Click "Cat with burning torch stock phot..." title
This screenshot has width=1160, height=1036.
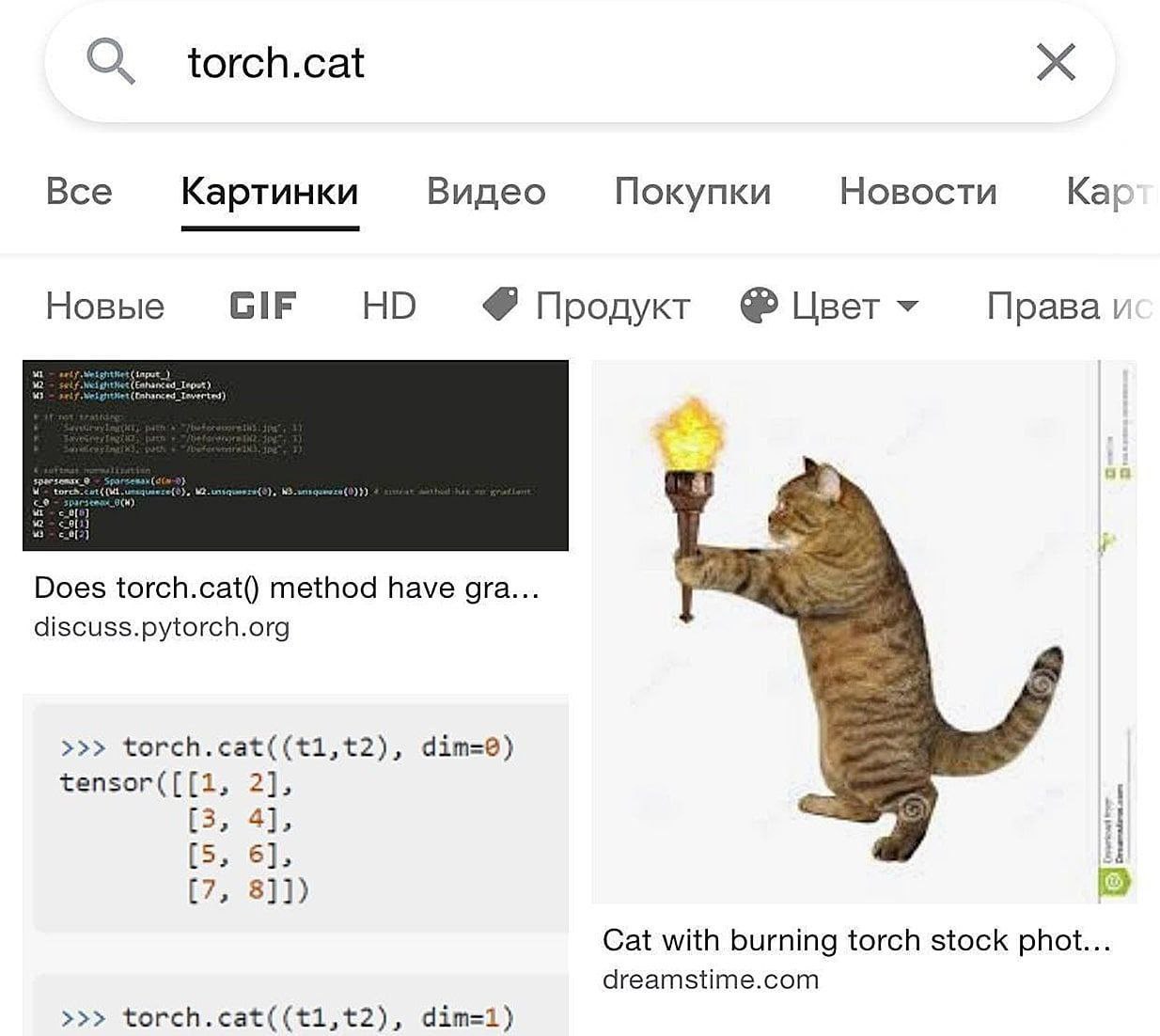(x=856, y=939)
